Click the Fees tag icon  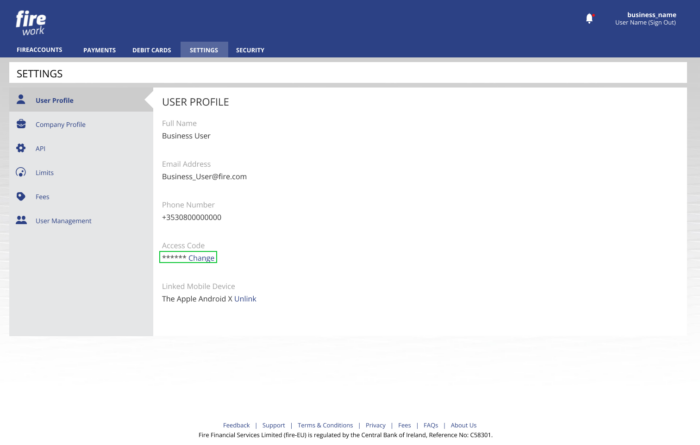[21, 196]
